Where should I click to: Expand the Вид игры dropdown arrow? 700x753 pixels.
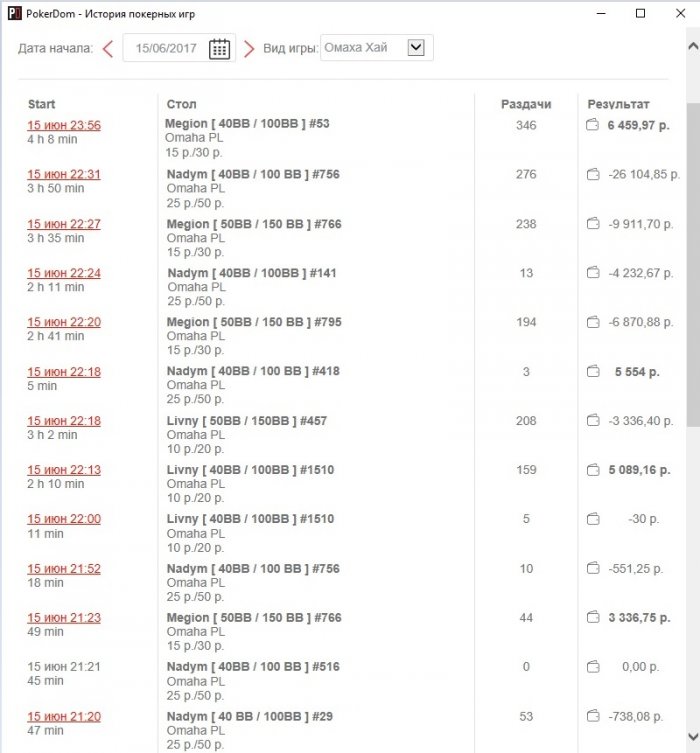416,48
